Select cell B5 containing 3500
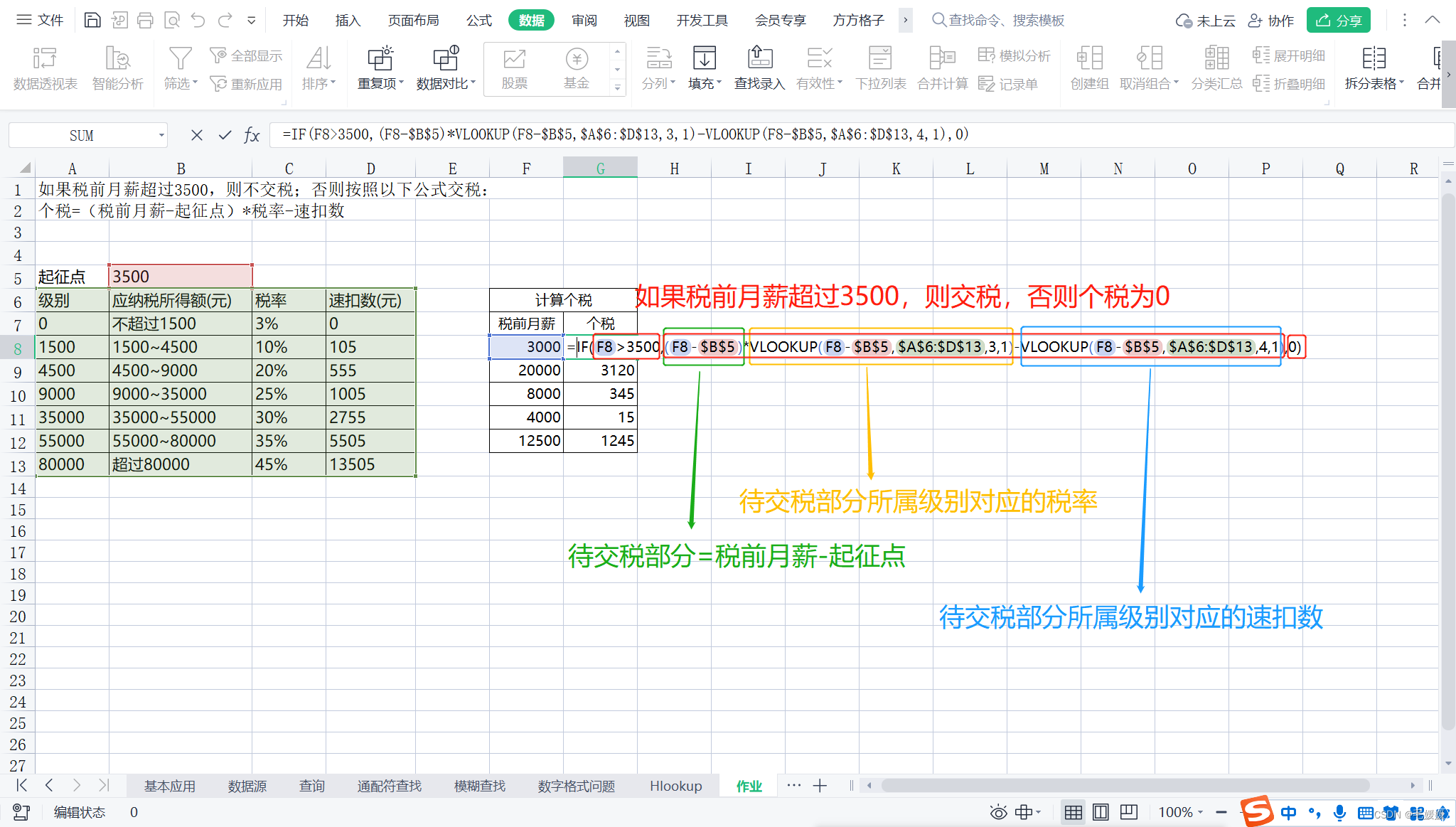Image resolution: width=1456 pixels, height=827 pixels. tap(181, 276)
